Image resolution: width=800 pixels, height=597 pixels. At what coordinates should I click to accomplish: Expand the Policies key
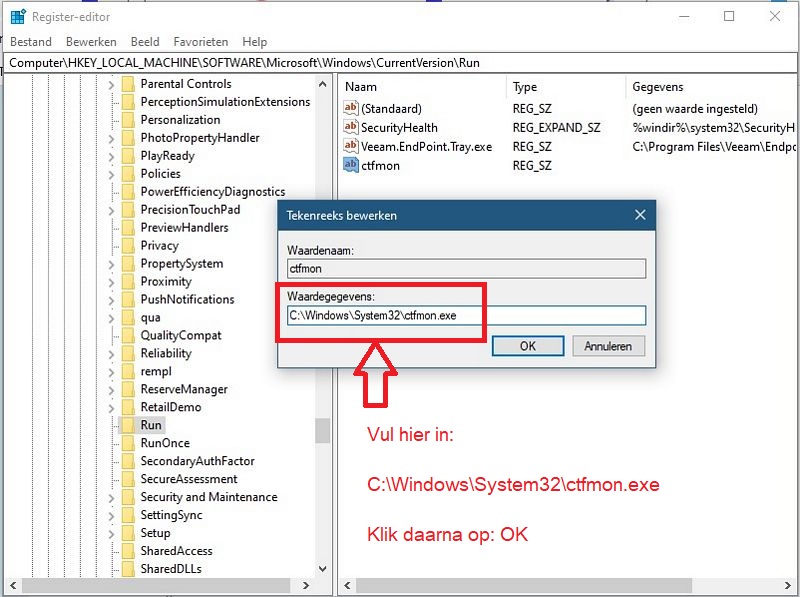[x=111, y=174]
